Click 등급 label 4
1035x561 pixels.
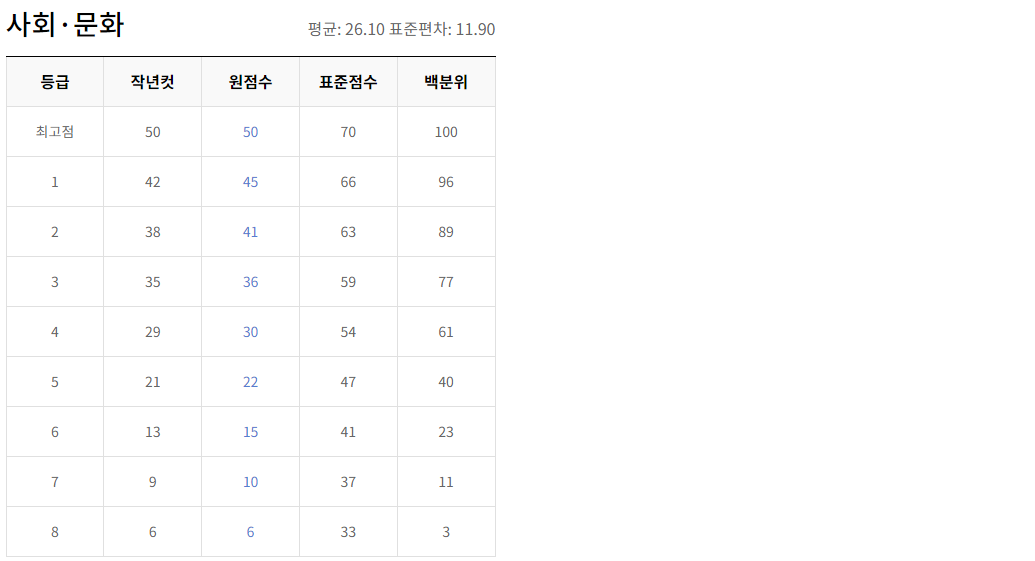coord(55,332)
